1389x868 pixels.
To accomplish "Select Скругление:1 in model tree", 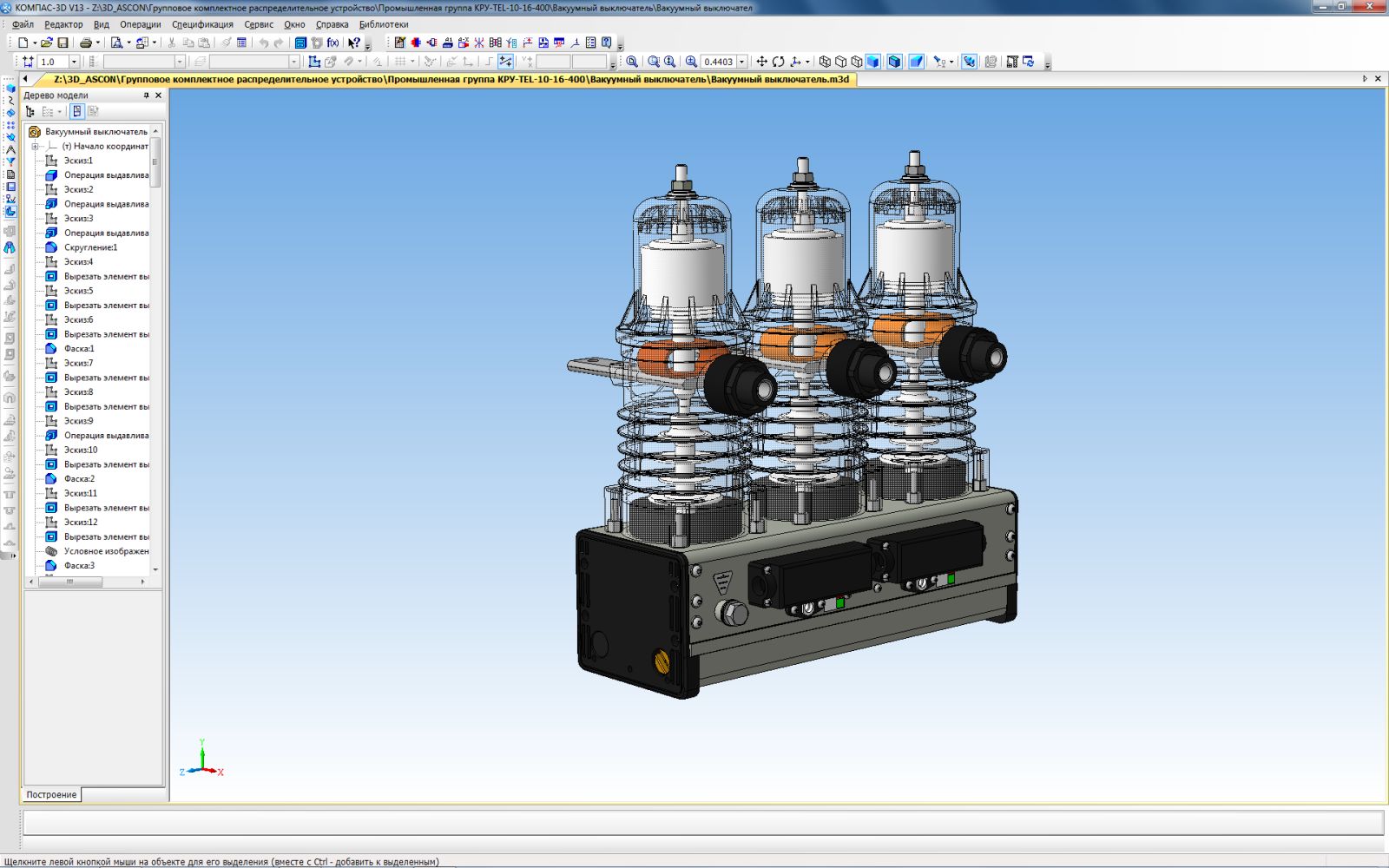I will pos(90,247).
